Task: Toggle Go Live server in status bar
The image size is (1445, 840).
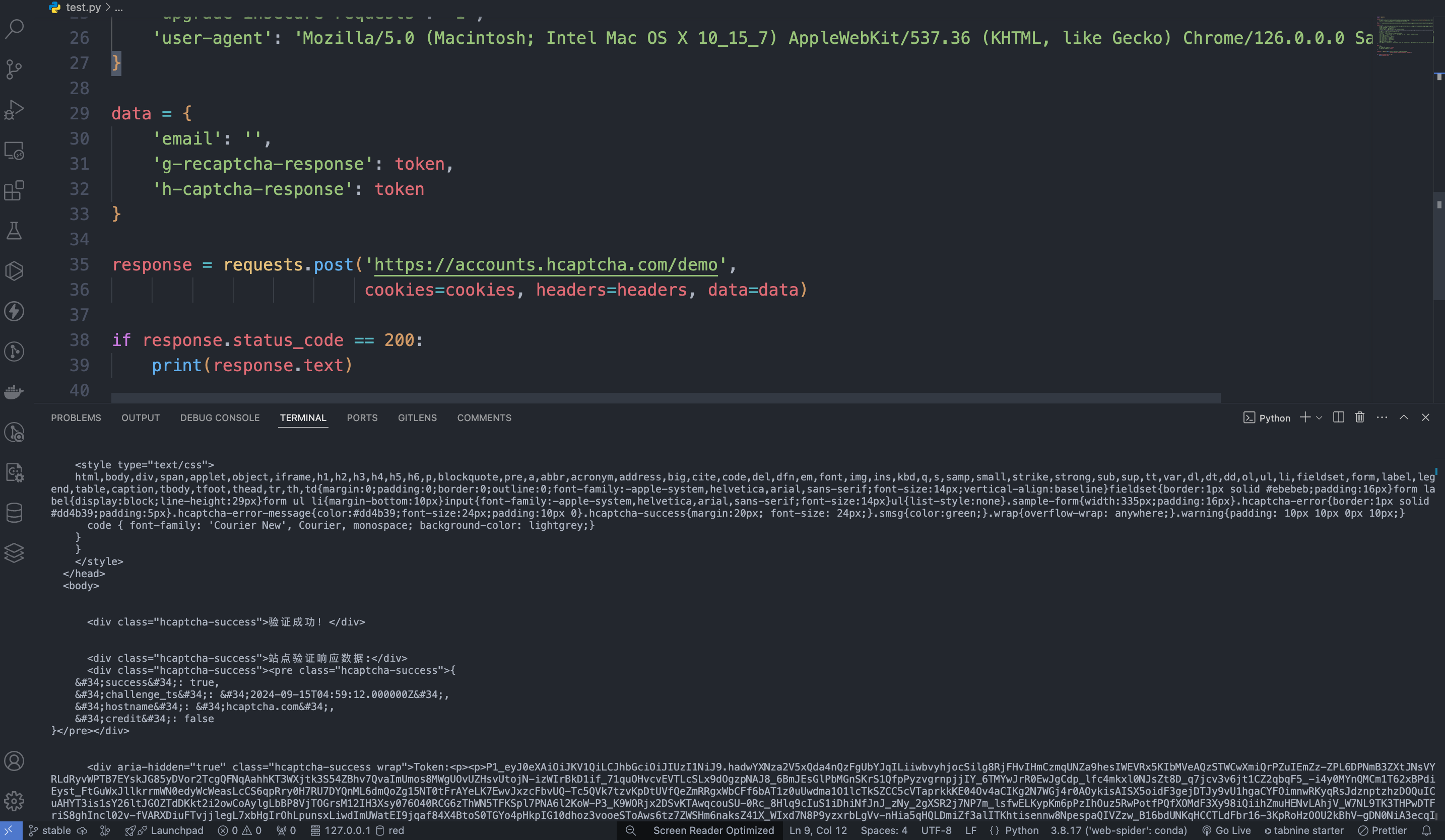Action: pyautogui.click(x=1226, y=830)
